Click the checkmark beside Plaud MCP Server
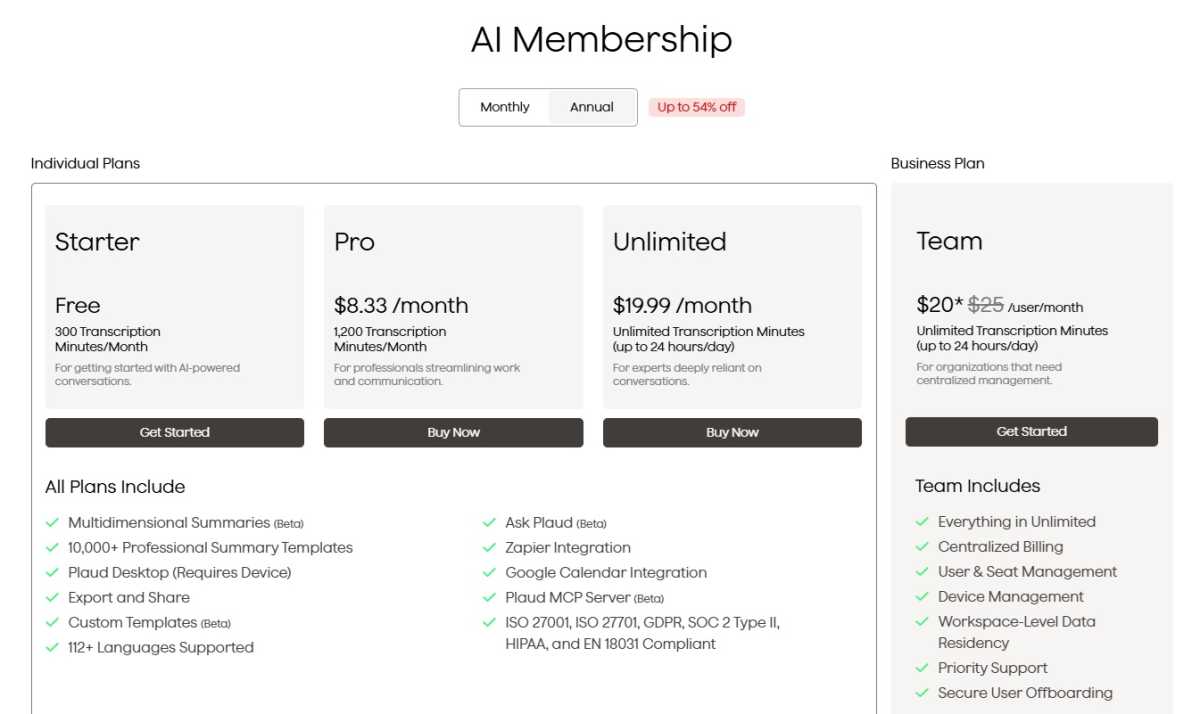 [x=489, y=597]
